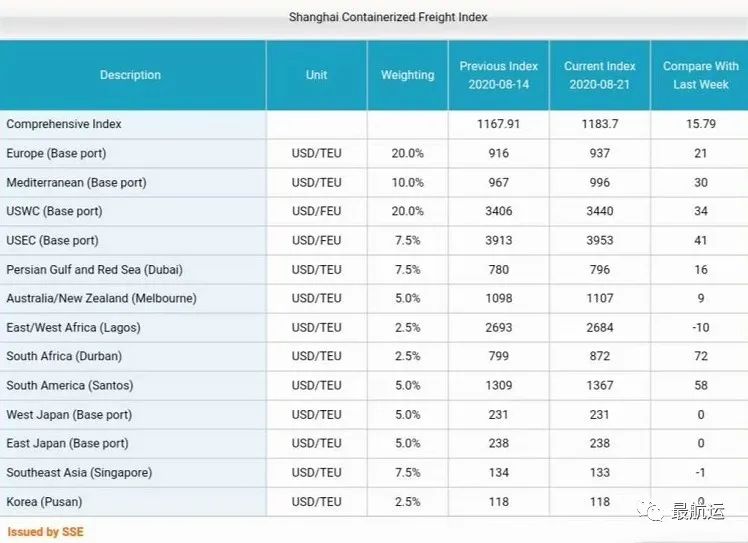Click the WeChat logo watermark icon
The image size is (748, 543).
point(653,512)
